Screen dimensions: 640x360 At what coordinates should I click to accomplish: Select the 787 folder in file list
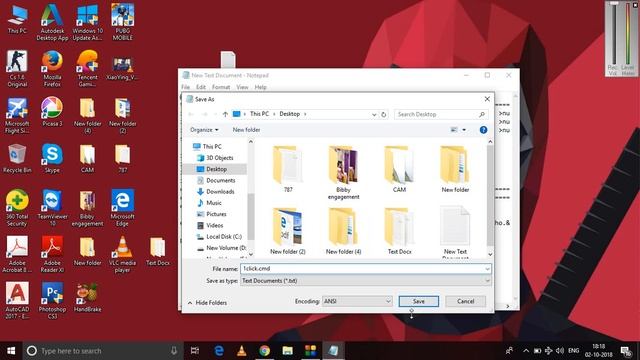coord(288,169)
